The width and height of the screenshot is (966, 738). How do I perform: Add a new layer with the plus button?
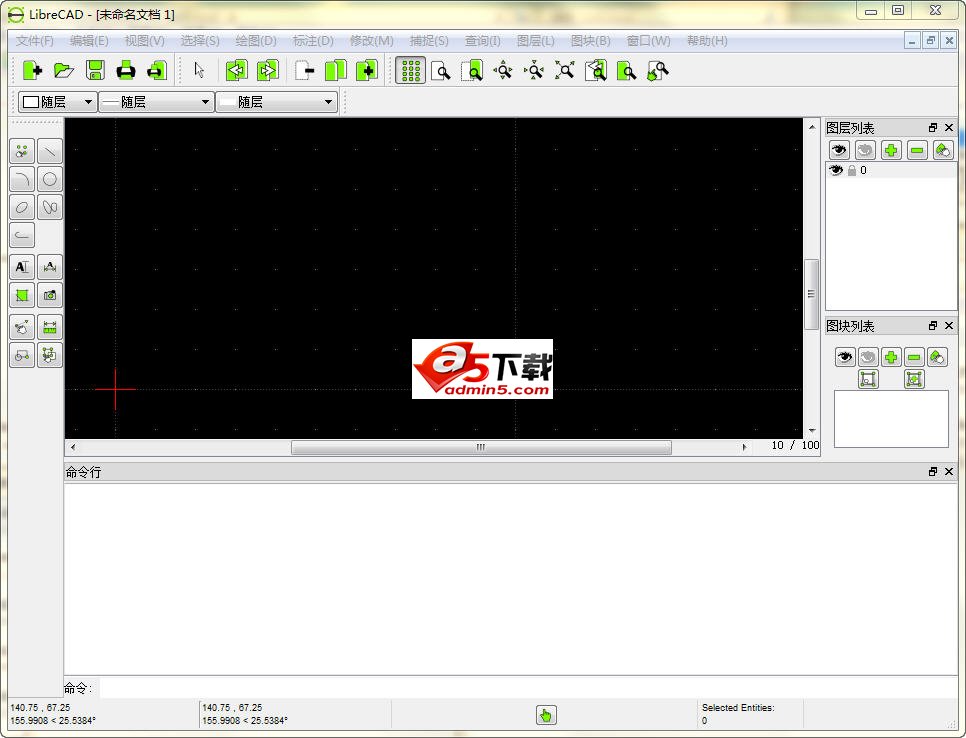(891, 149)
